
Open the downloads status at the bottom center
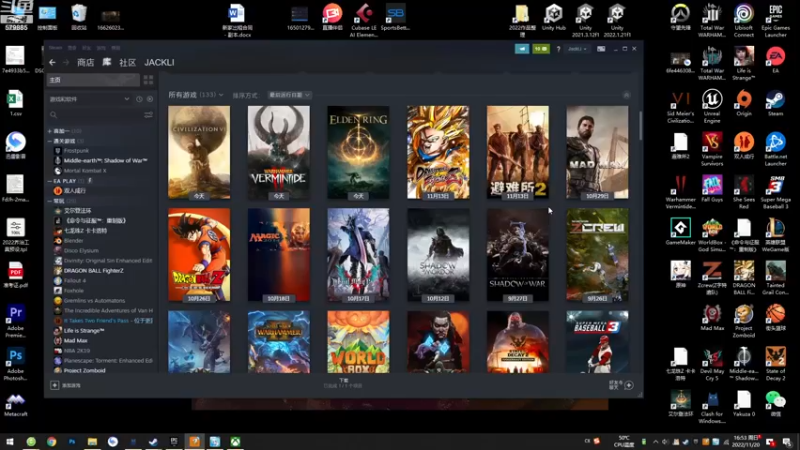point(343,383)
